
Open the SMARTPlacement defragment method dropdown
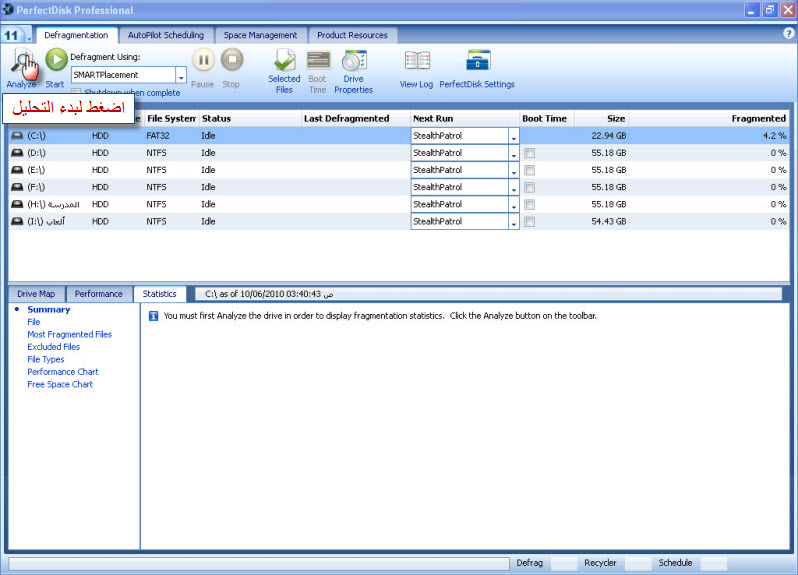pyautogui.click(x=181, y=75)
